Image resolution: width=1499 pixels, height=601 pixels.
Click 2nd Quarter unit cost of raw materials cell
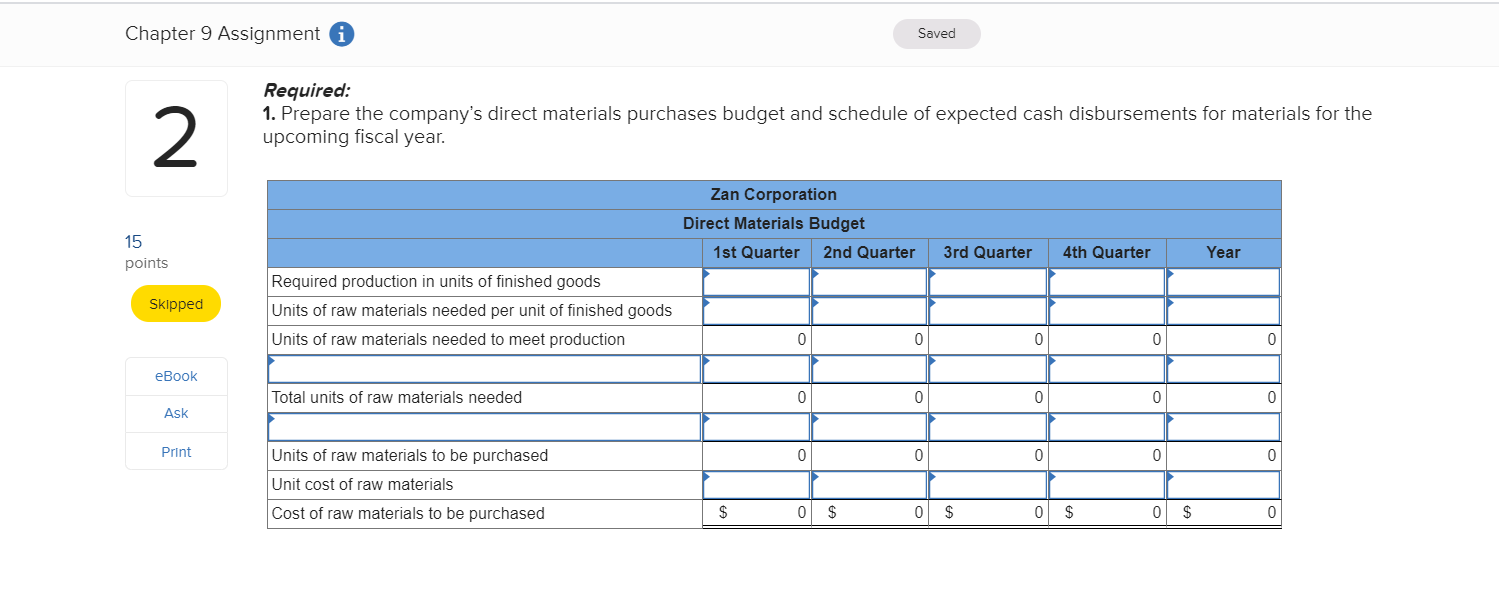(869, 485)
